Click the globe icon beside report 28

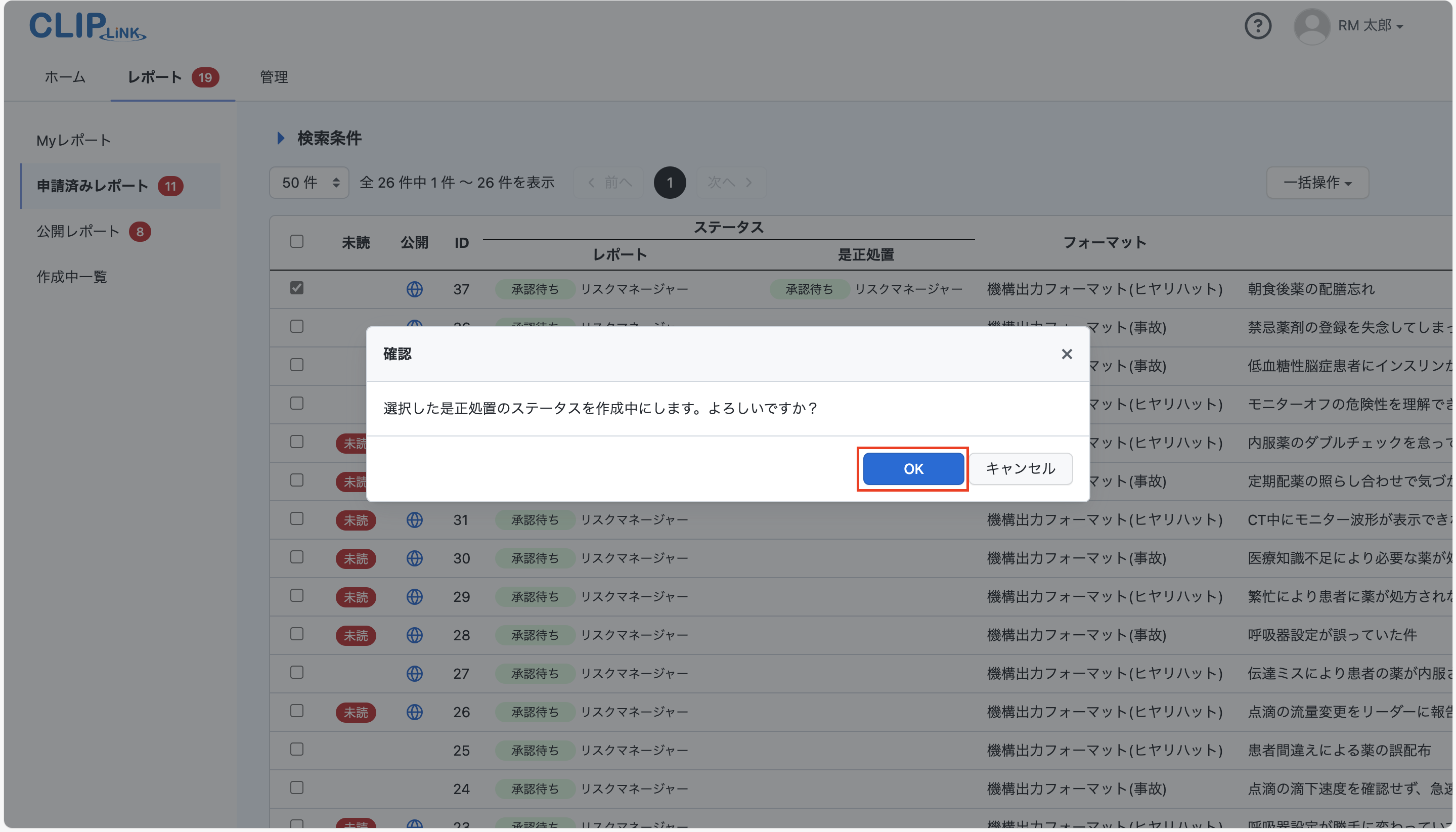414,635
